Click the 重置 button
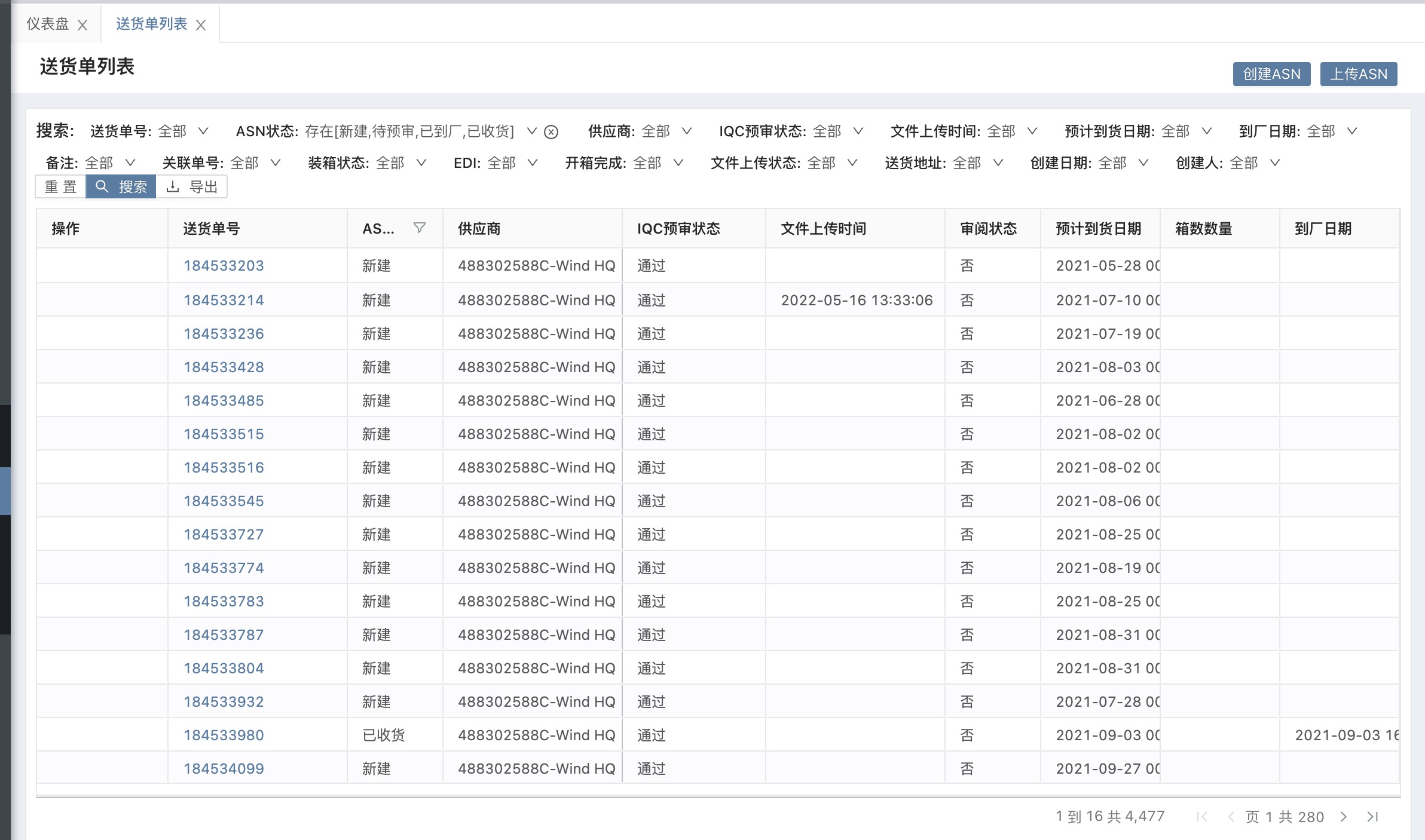1425x840 pixels. [60, 187]
